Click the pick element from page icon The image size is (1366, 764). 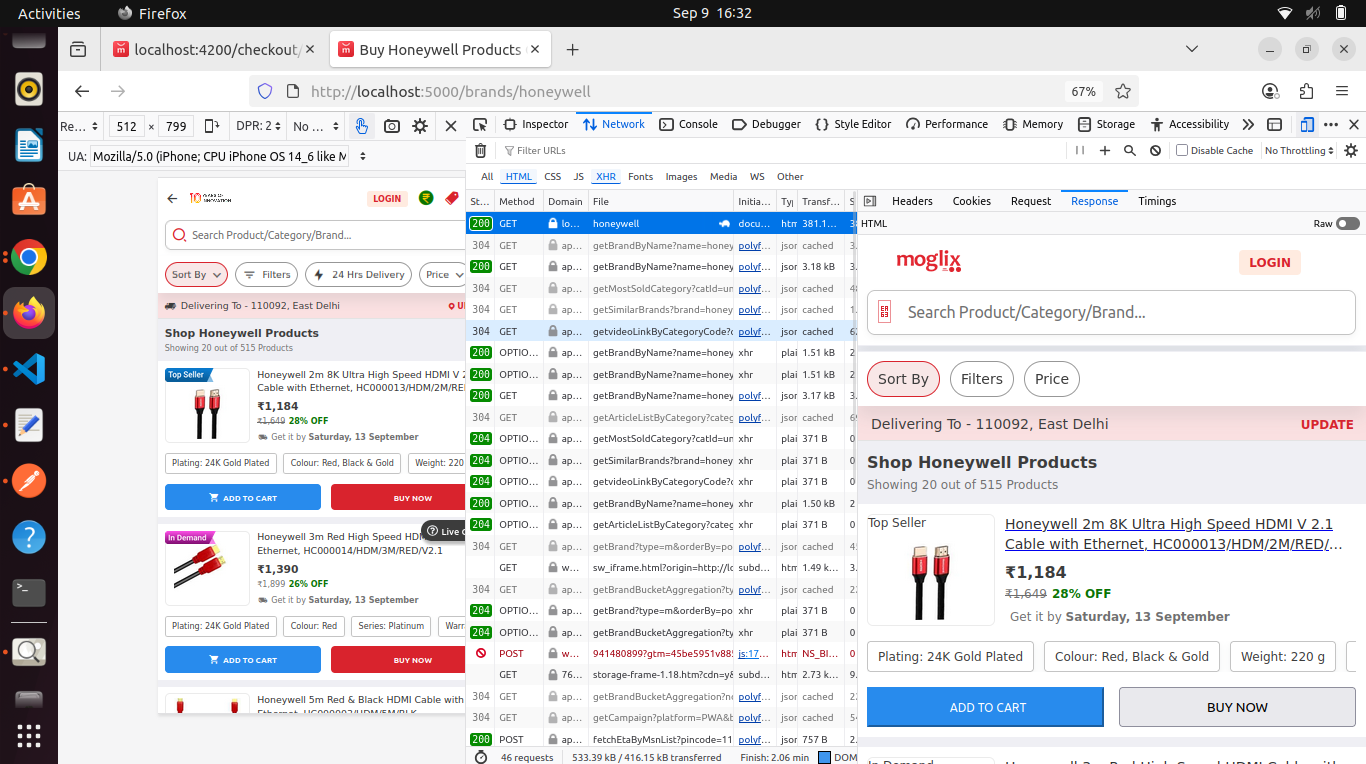480,125
